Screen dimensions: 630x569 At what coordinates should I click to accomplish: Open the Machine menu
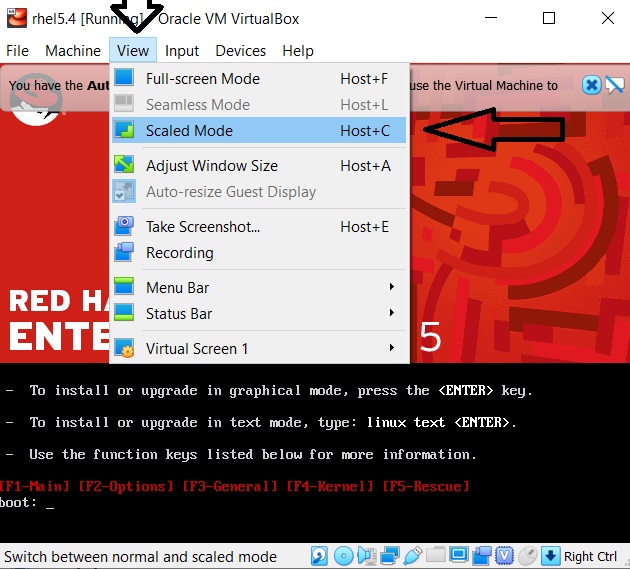point(73,51)
